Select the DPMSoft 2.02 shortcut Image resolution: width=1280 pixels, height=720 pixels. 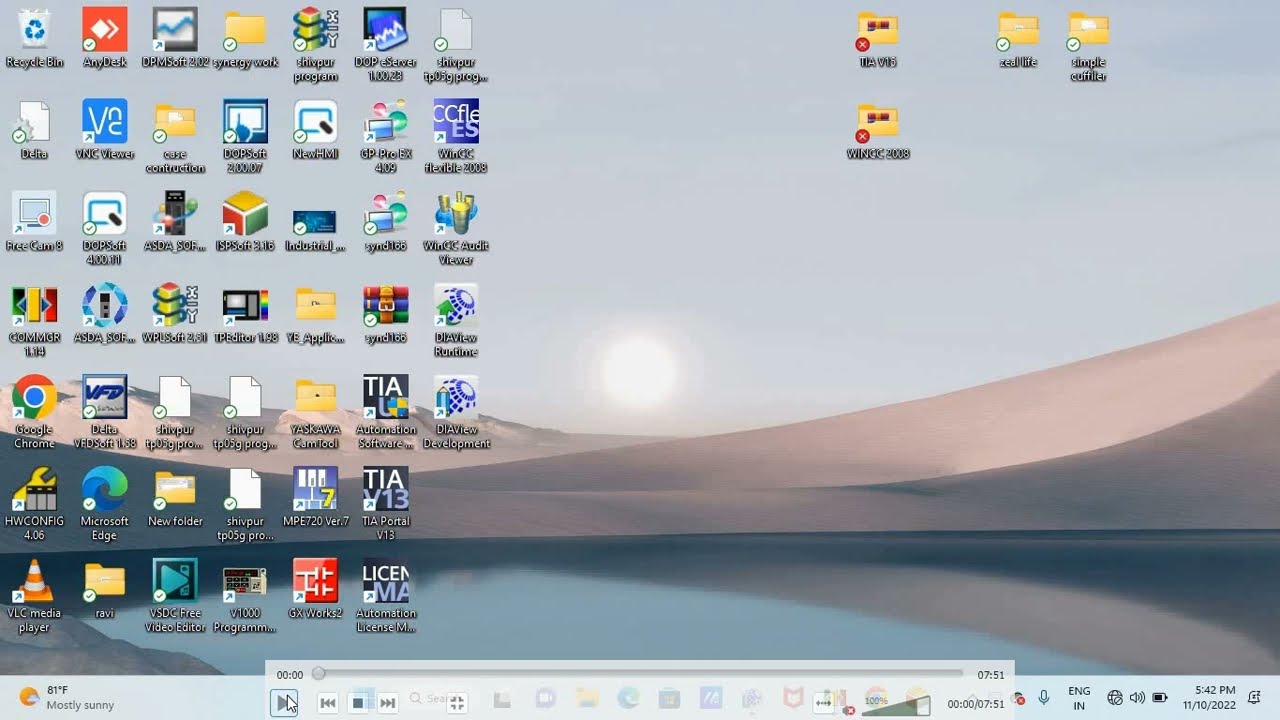click(x=175, y=39)
